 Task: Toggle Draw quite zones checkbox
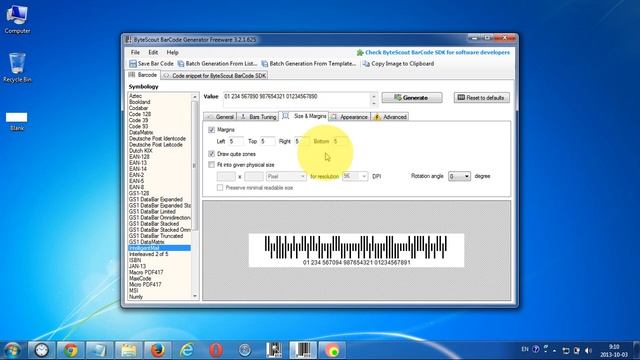[x=211, y=154]
